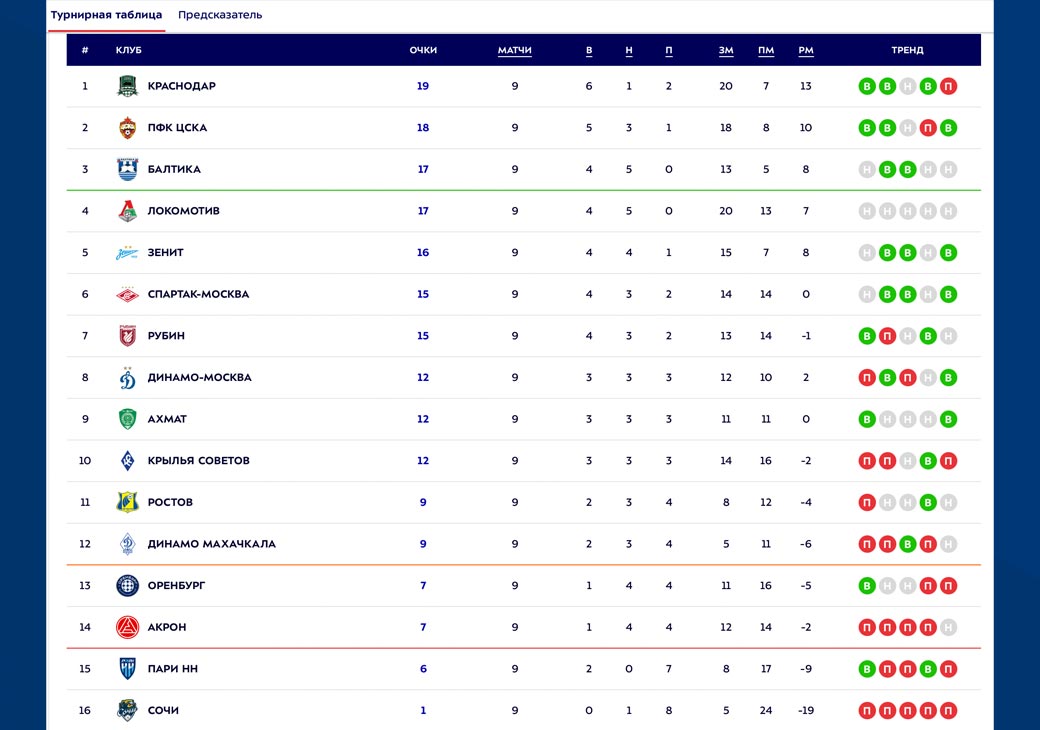Screen dimensions: 1040x730
Task: Select the Турнирная таблица tab
Action: click(106, 15)
